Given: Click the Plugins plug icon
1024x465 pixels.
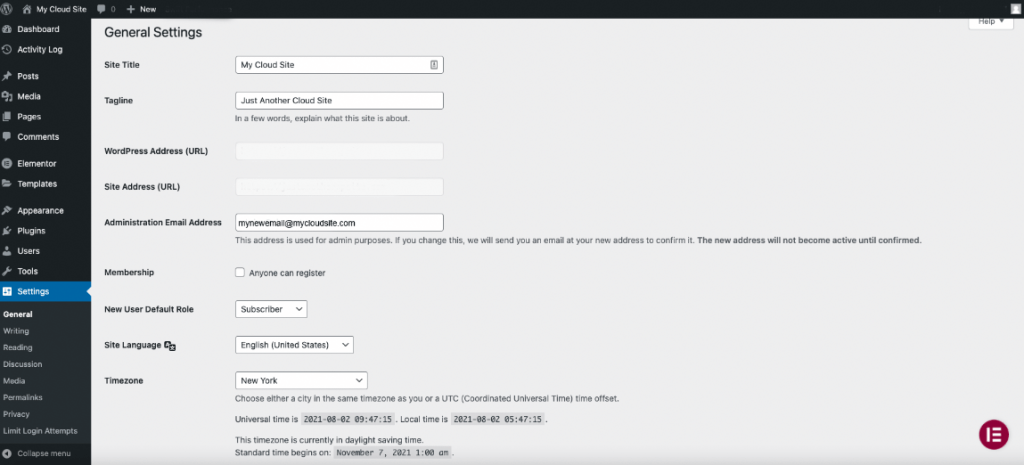Looking at the screenshot, I should pos(7,231).
